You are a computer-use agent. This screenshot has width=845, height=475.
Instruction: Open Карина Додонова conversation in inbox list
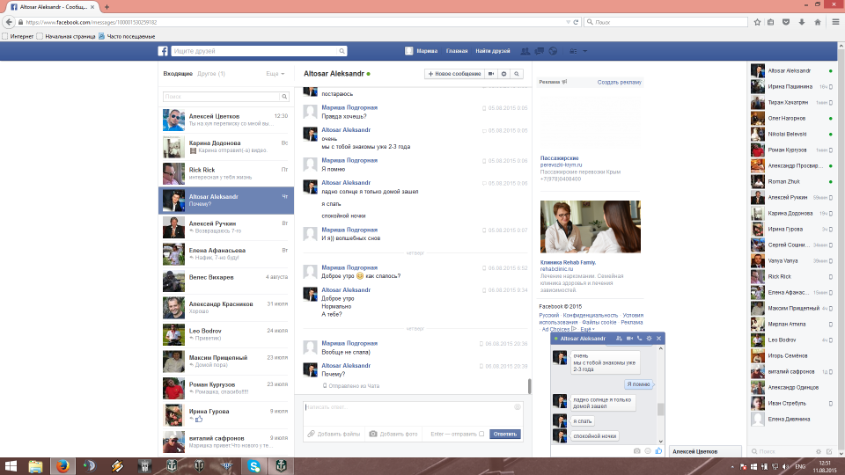(x=226, y=147)
